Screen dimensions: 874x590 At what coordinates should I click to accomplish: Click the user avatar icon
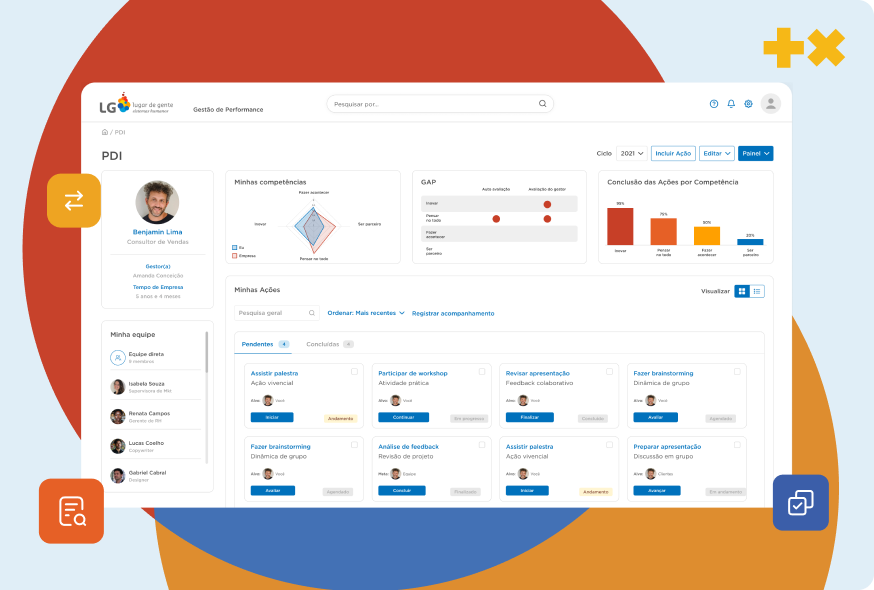(770, 104)
